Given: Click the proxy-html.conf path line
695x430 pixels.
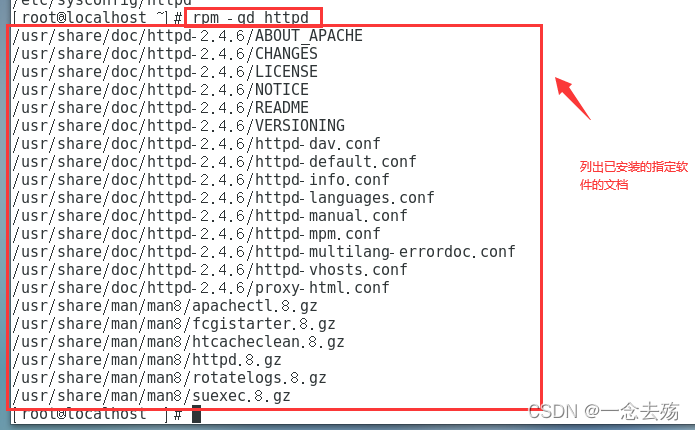Looking at the screenshot, I should point(201,288).
